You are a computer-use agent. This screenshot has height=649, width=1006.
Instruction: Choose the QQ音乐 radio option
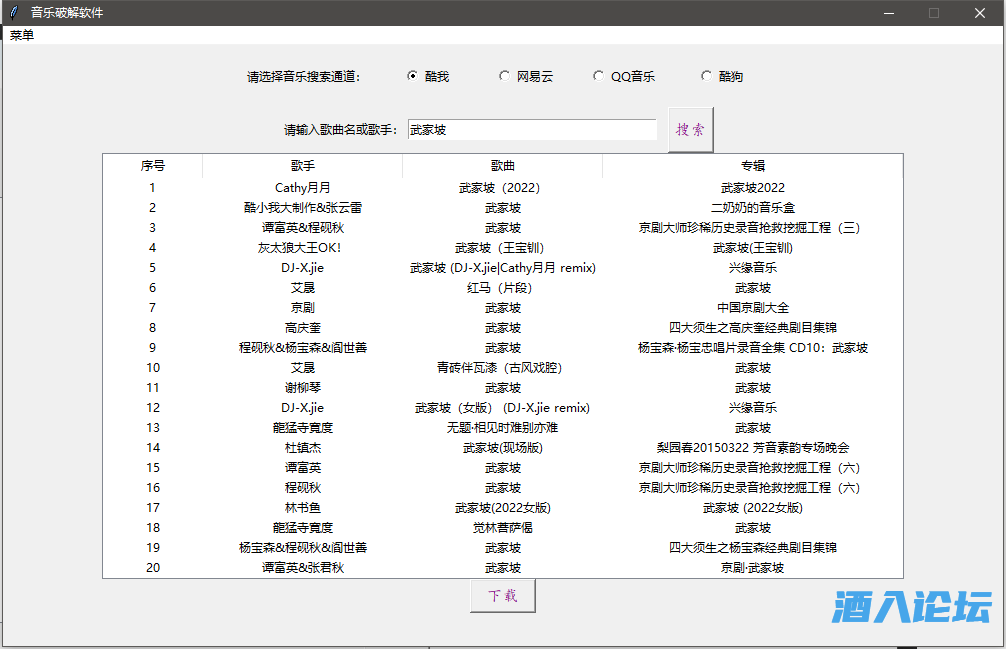[x=598, y=76]
